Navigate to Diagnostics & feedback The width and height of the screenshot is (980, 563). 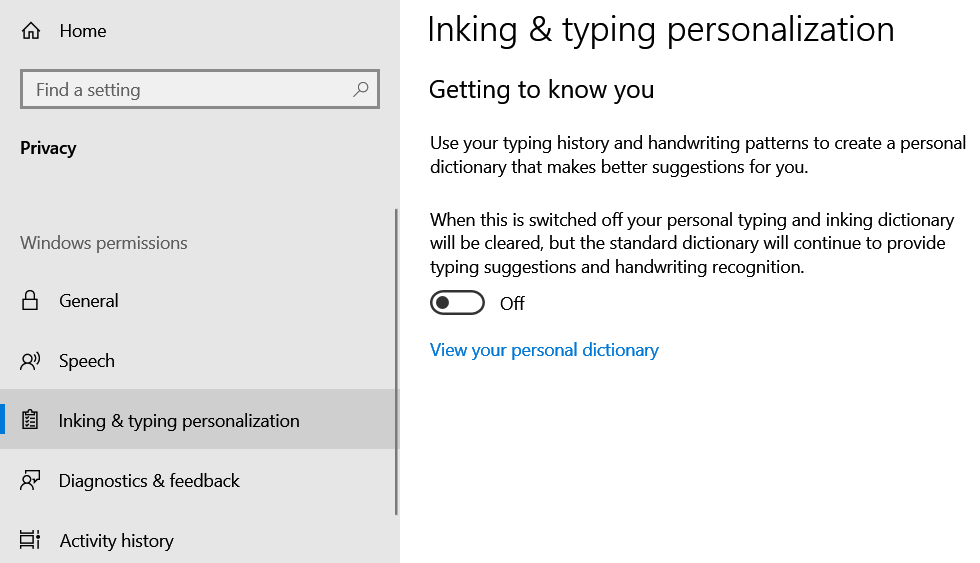(149, 481)
